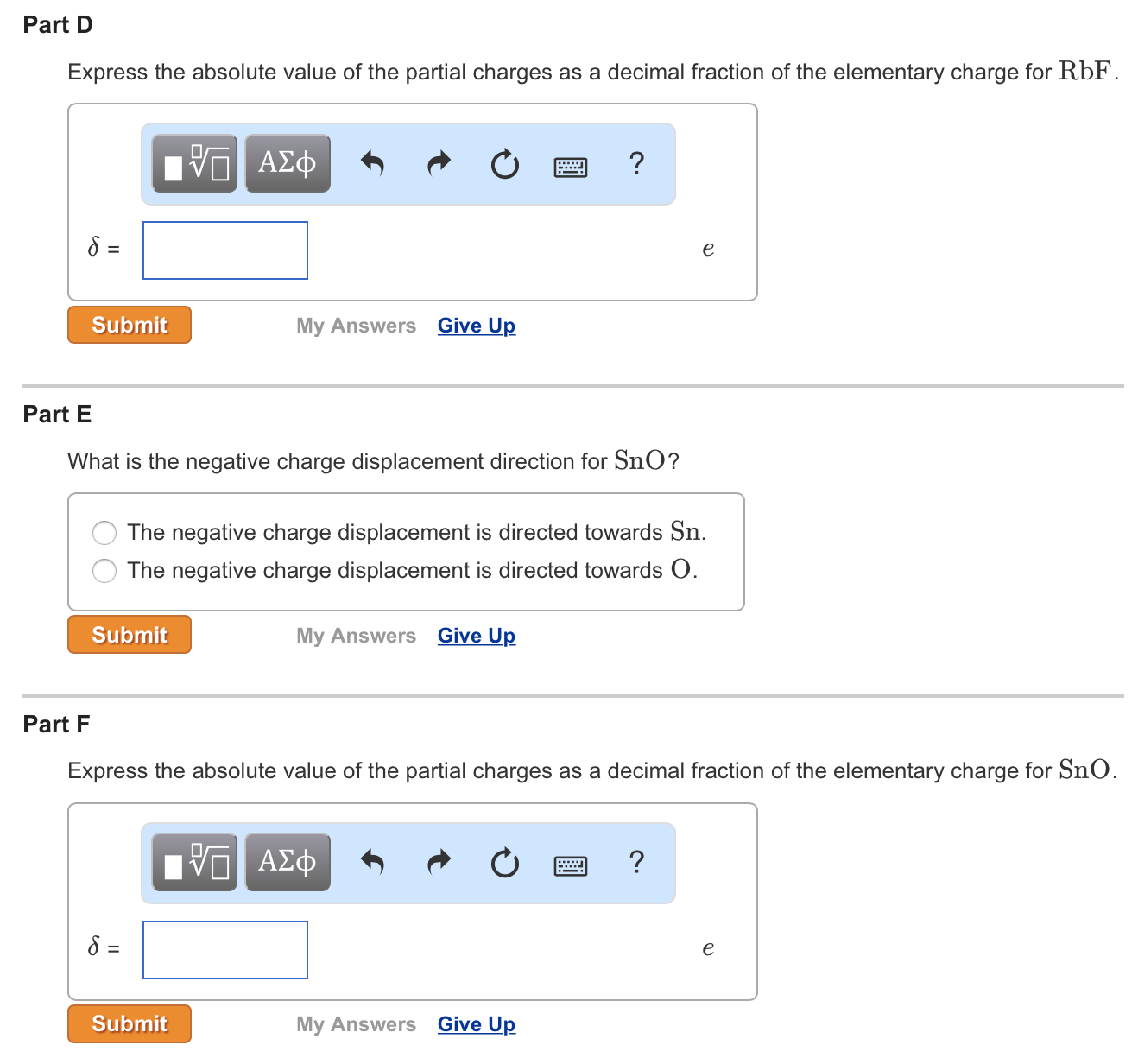Screen dimensions: 1138x1064
Task: Open the Greek symbols menu in Part F
Action: coord(287,861)
